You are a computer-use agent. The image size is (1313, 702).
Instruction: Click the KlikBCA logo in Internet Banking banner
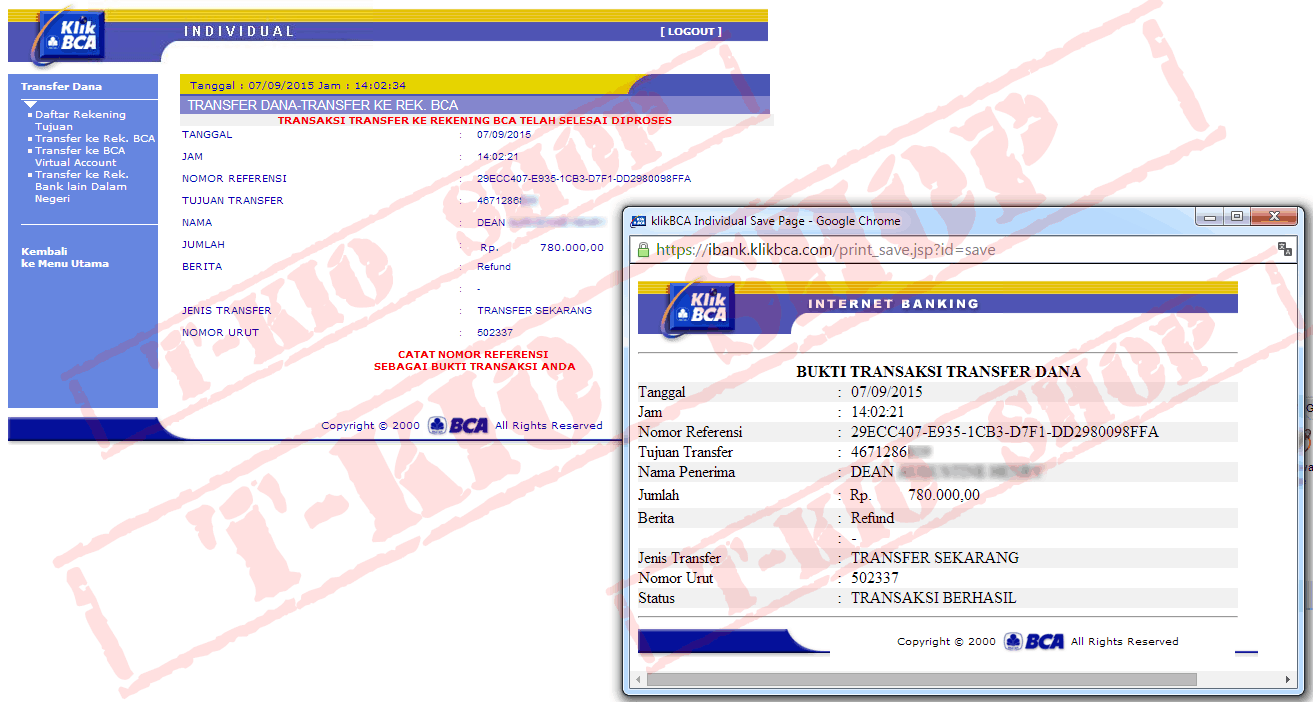699,307
